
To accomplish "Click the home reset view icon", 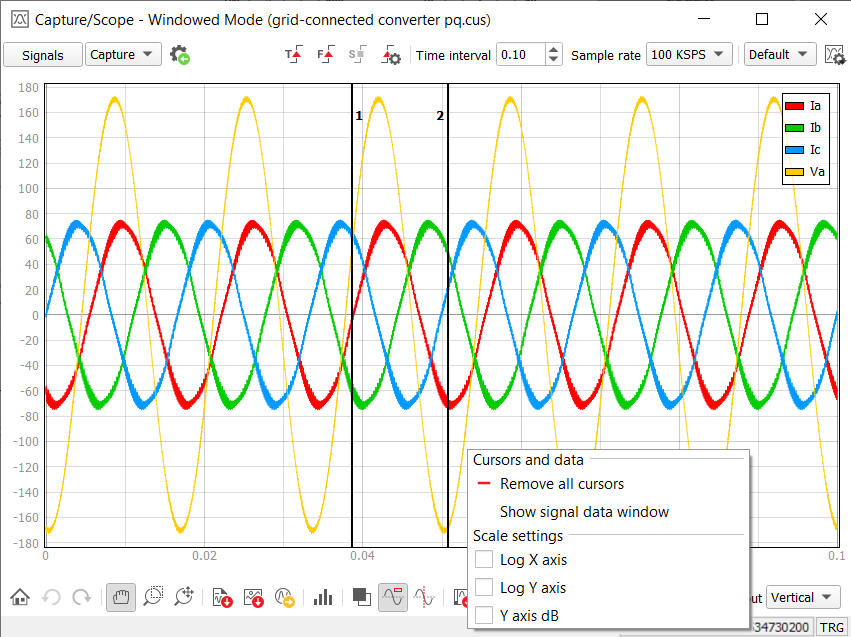I will pos(20,597).
